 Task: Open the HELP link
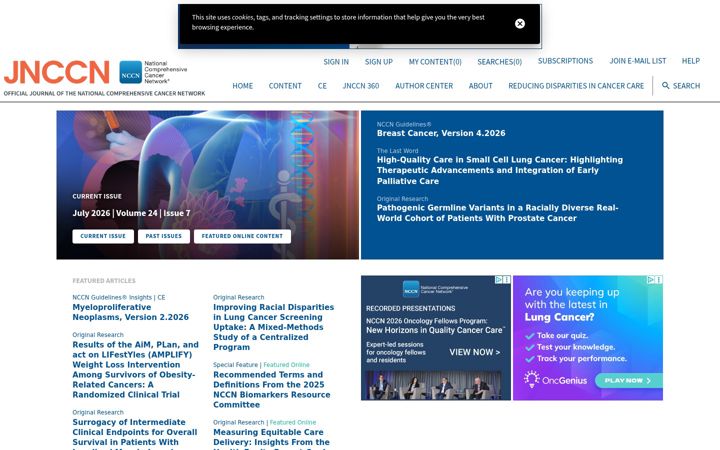(690, 61)
